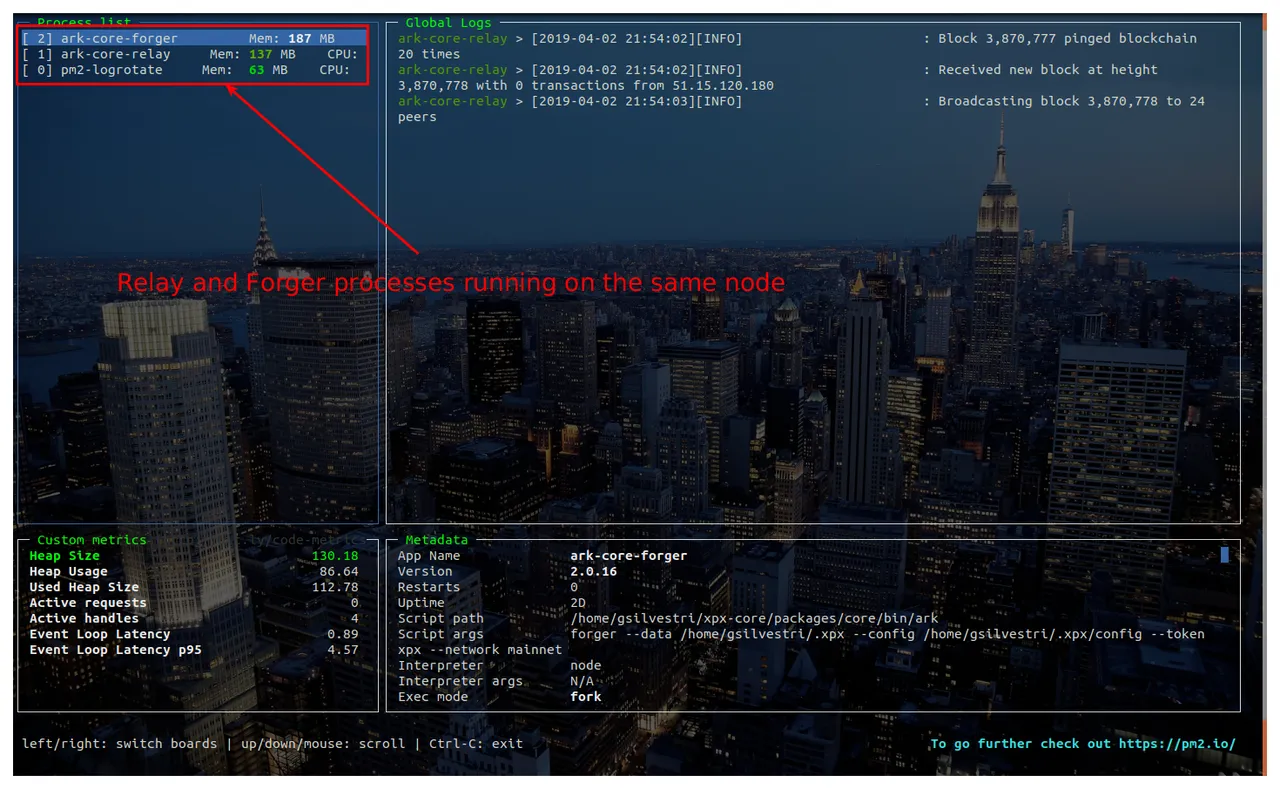Click the Heap Size value 130.18
The width and height of the screenshot is (1280, 796).
coord(335,556)
